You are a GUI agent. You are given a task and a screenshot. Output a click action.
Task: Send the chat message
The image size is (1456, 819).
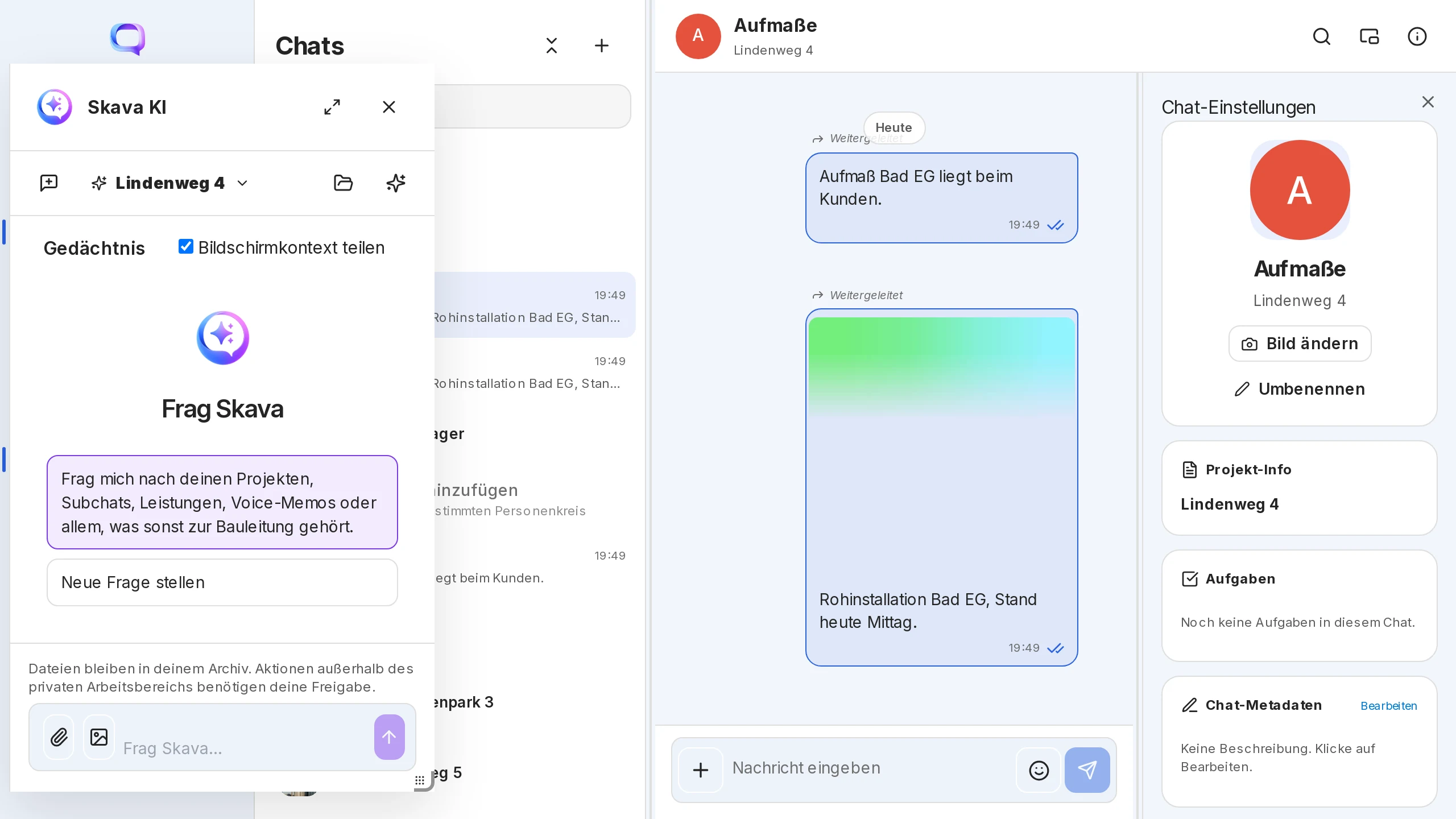pyautogui.click(x=1087, y=770)
